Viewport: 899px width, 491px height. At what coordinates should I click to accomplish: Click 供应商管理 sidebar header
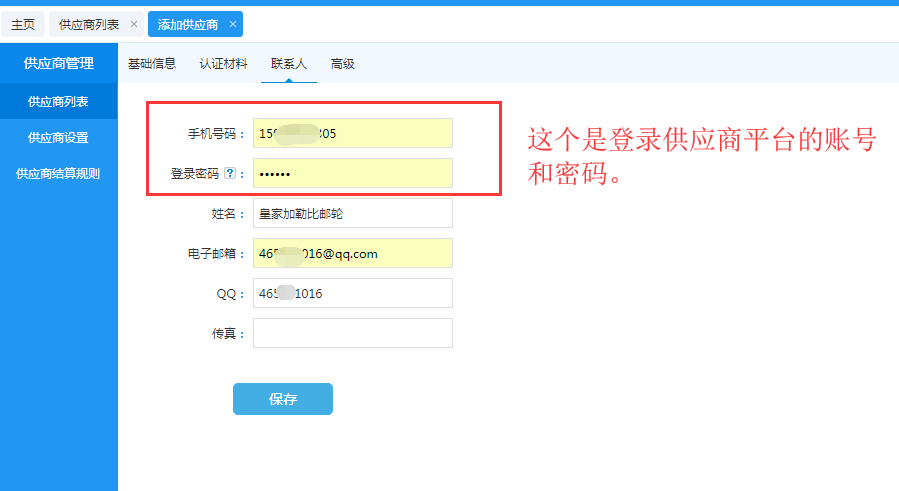coord(59,63)
